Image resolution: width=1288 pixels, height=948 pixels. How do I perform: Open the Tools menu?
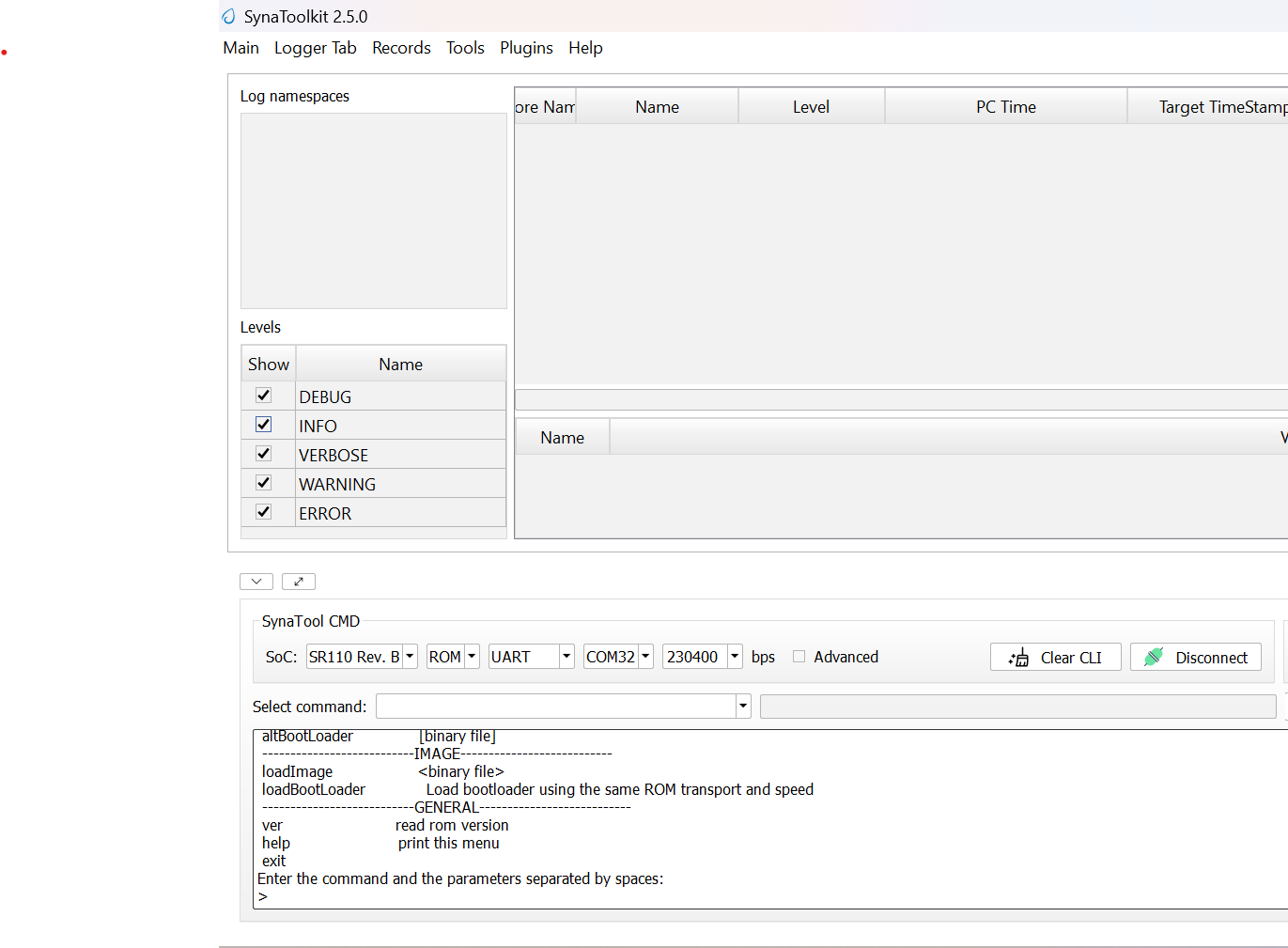pos(465,48)
